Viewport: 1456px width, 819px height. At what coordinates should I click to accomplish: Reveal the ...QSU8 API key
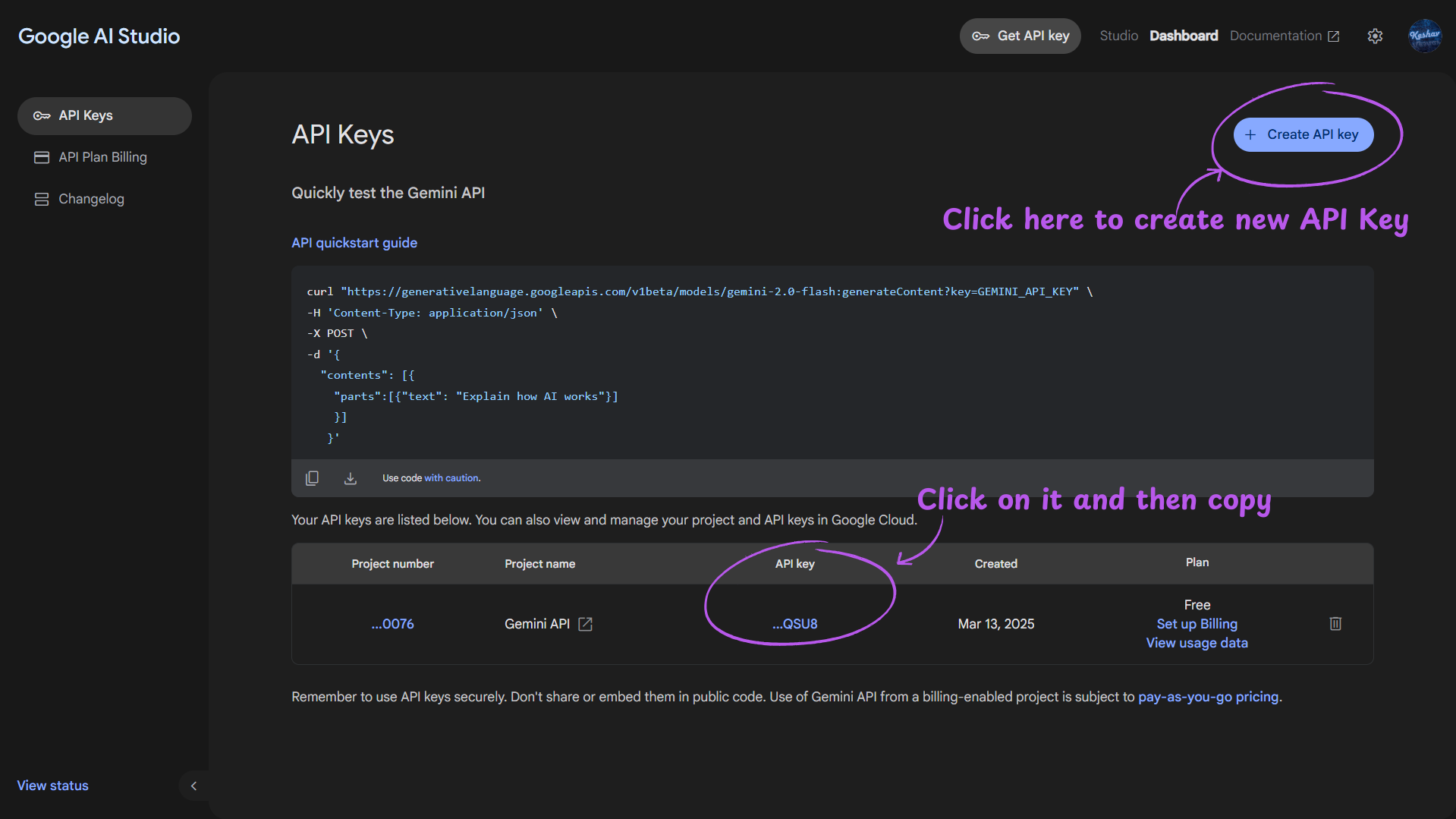794,624
